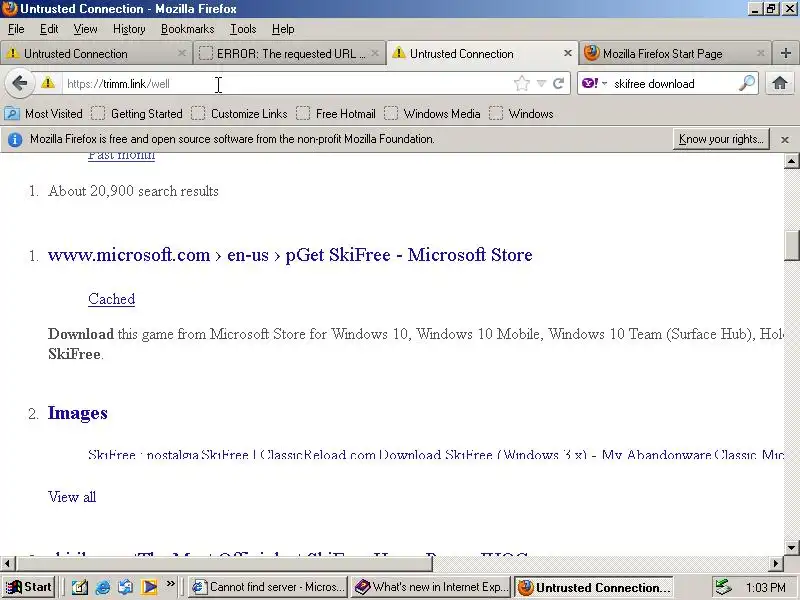This screenshot has height=600, width=800.
Task: Go back using the back arrow button
Action: tap(19, 83)
